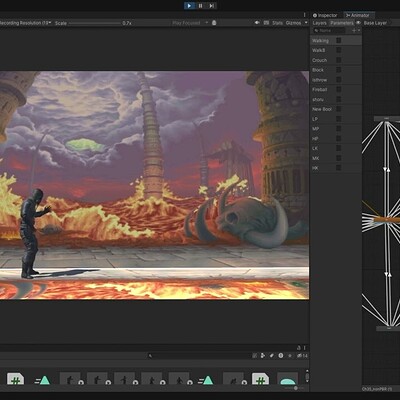Add a new parameter with the plus button
Image resolution: width=400 pixels, height=400 pixels.
(x=354, y=31)
